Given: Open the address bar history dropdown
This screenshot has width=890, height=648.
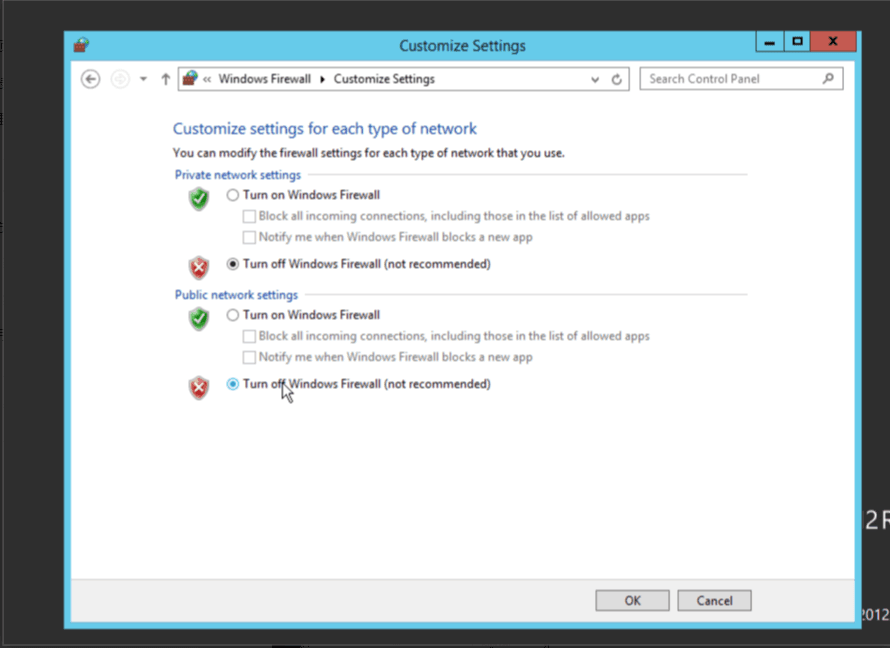Looking at the screenshot, I should [595, 79].
